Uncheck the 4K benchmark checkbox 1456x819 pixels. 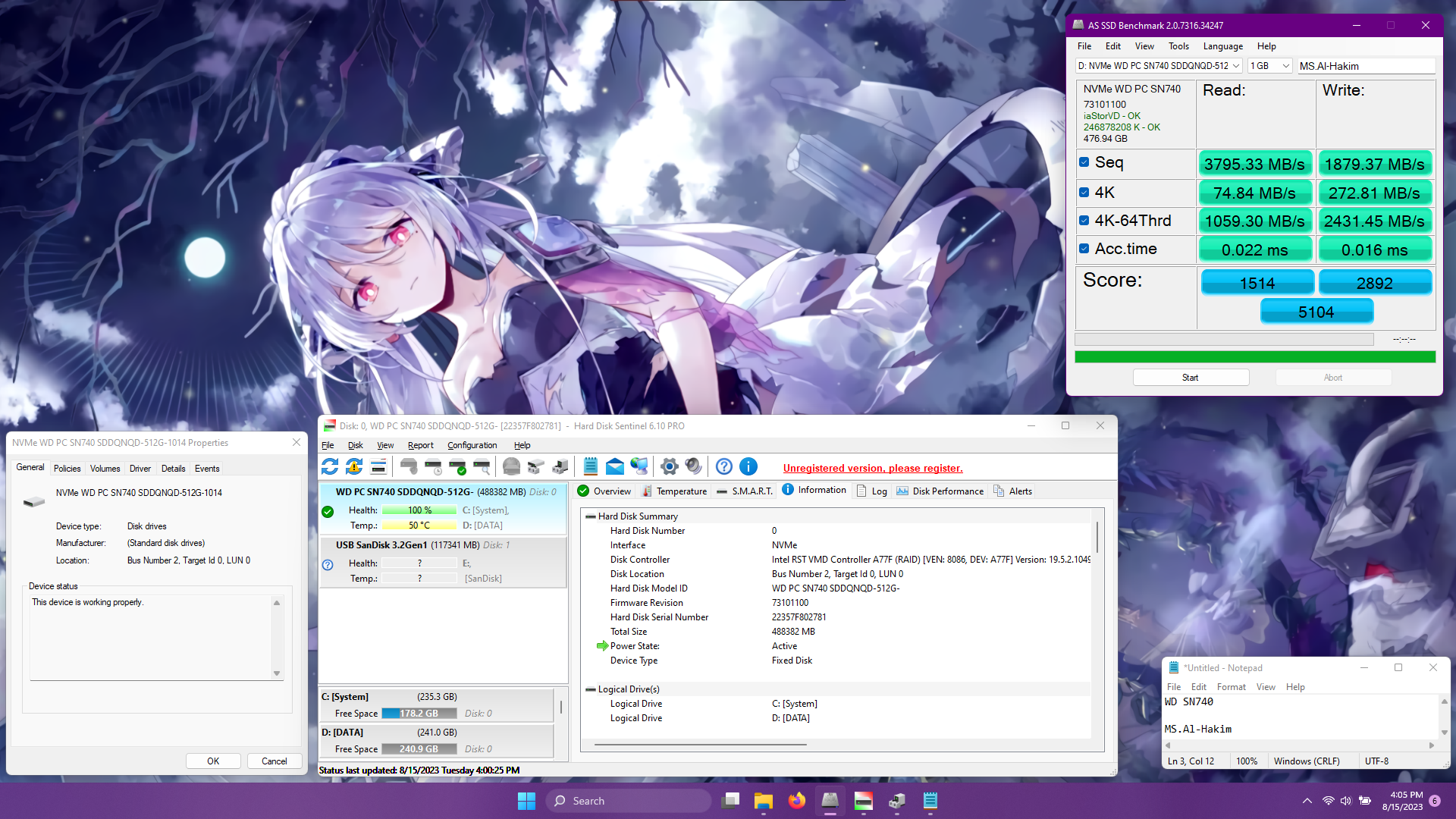[1084, 193]
